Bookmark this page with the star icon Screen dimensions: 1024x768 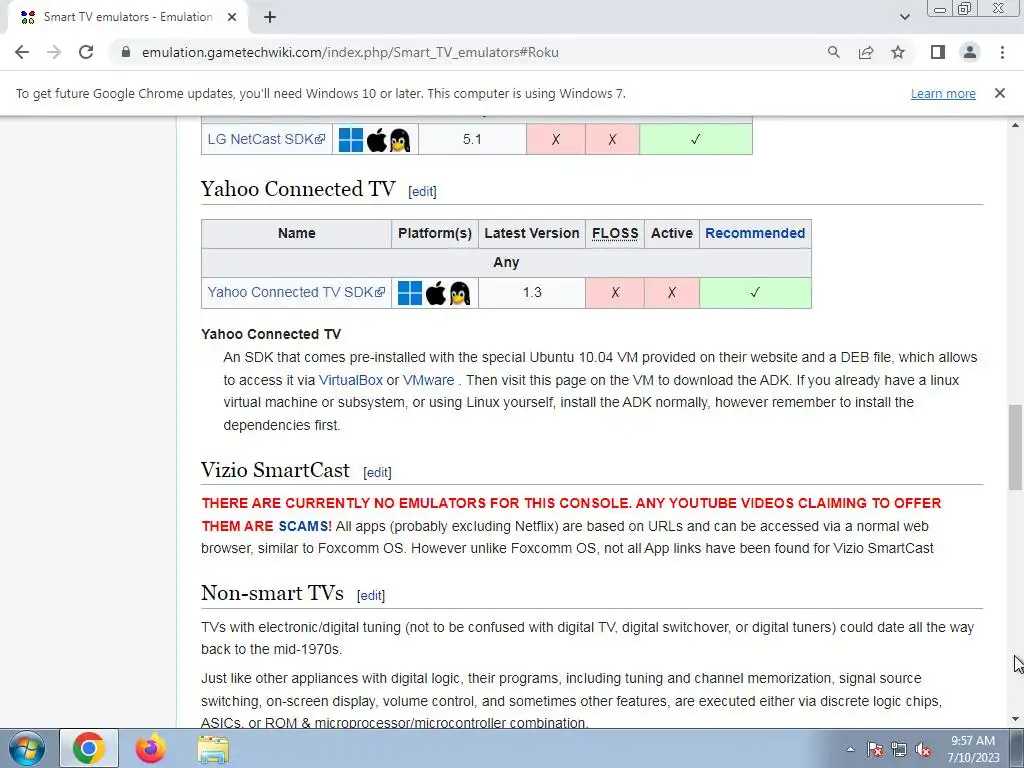coord(898,52)
